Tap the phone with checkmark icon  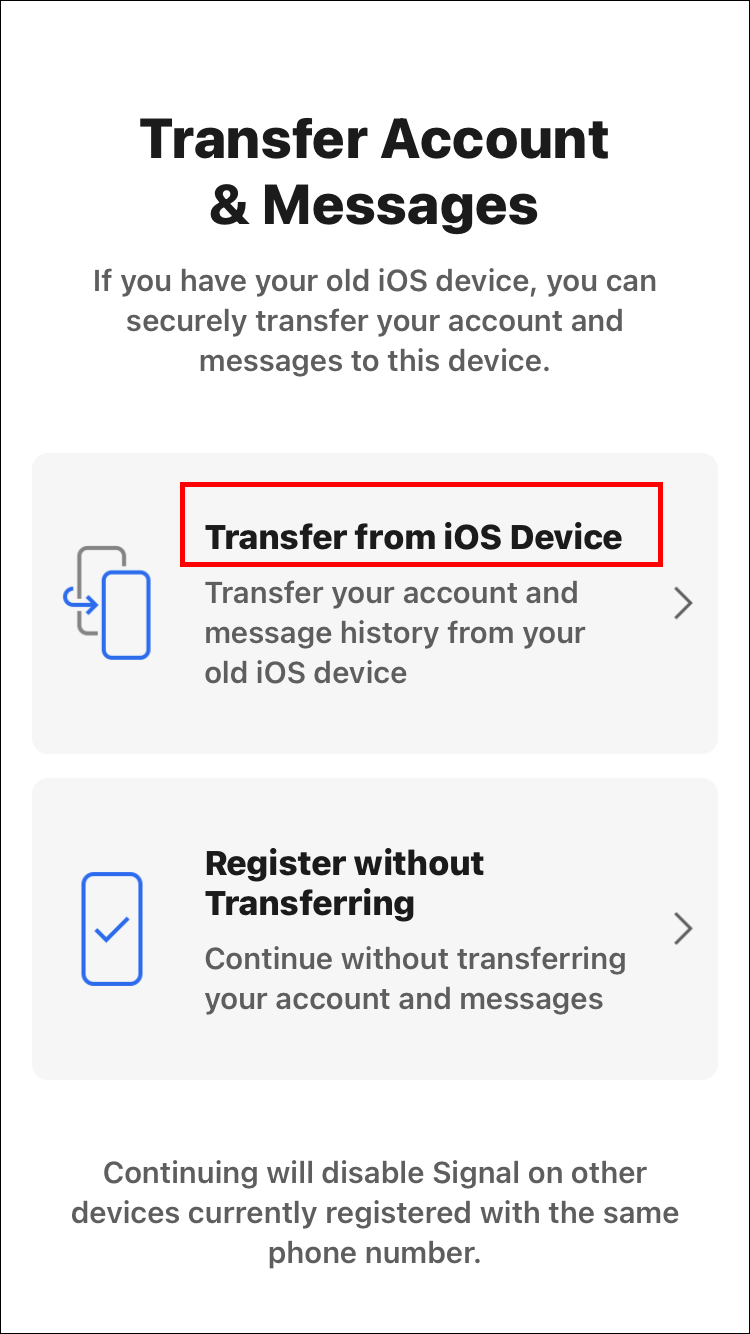111,928
